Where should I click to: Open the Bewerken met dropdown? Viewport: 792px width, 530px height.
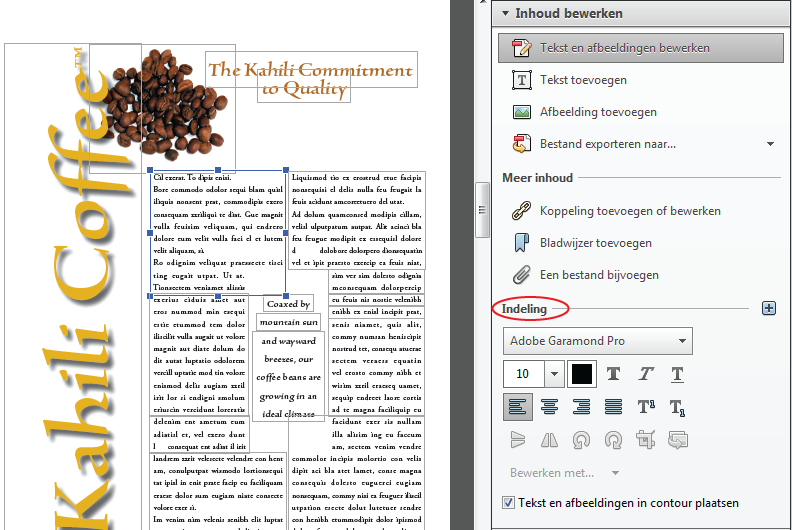point(564,473)
